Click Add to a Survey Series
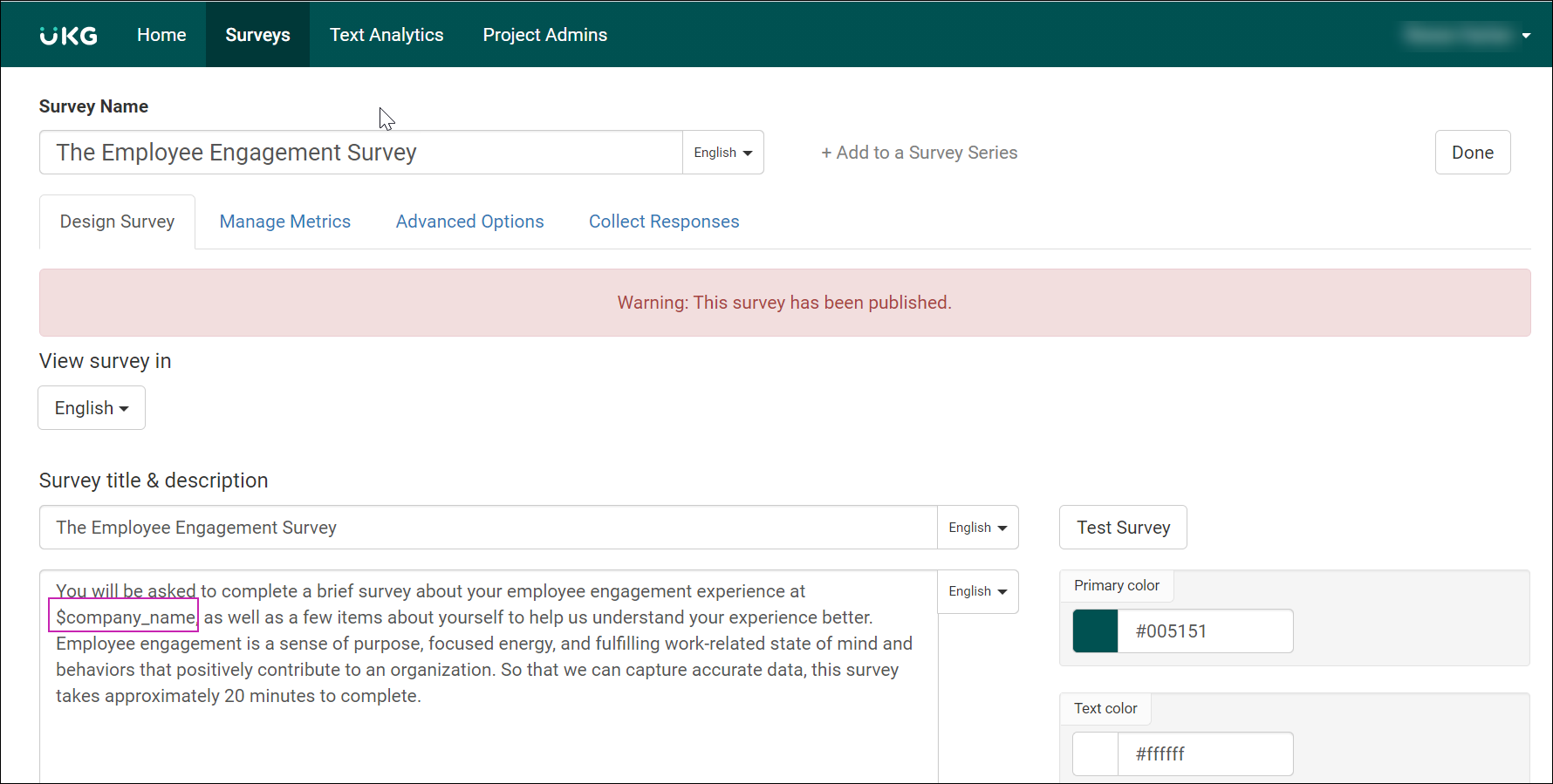The width and height of the screenshot is (1553, 784). 919,153
